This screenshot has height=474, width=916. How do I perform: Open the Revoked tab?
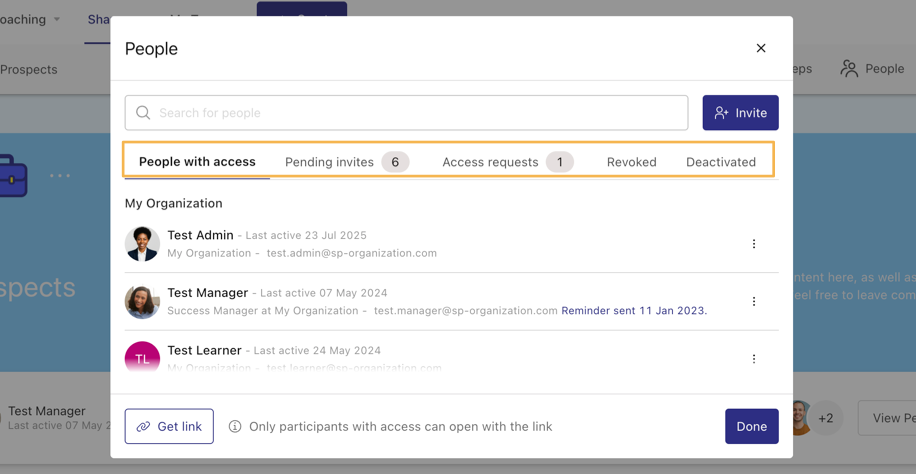(631, 162)
